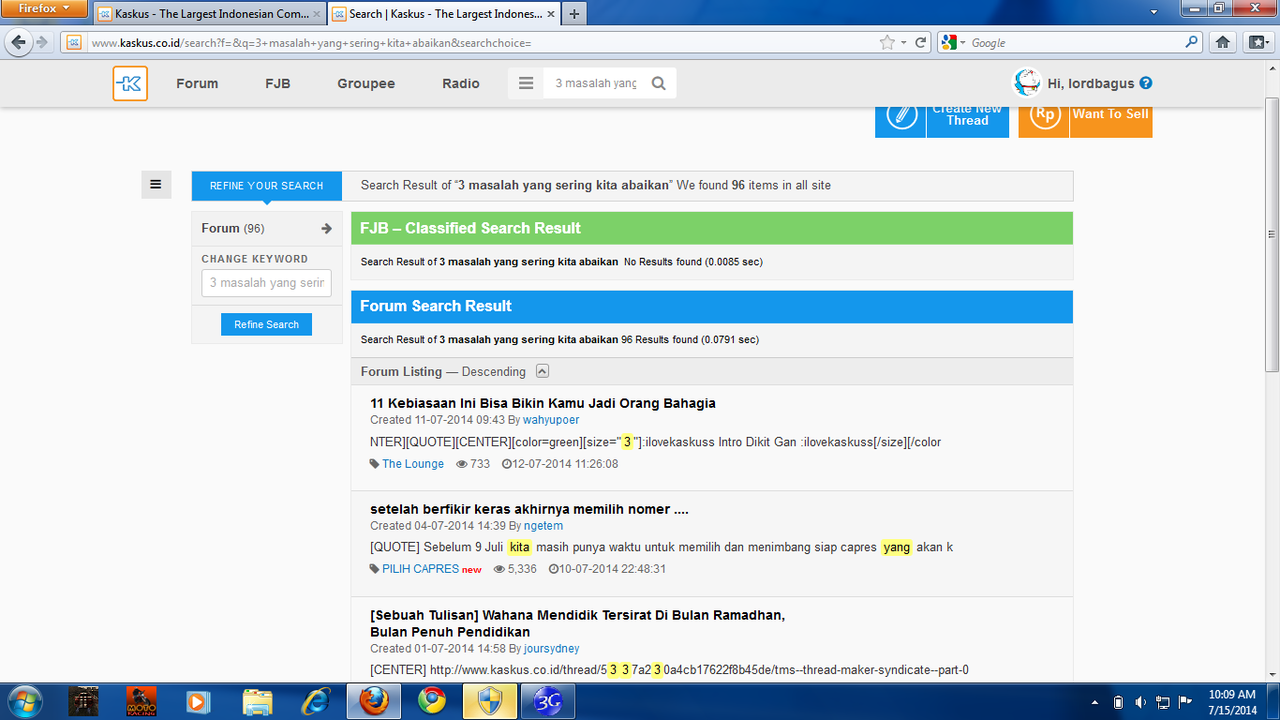
Task: Toggle the sidebar with the left hamburger button
Action: pos(156,184)
